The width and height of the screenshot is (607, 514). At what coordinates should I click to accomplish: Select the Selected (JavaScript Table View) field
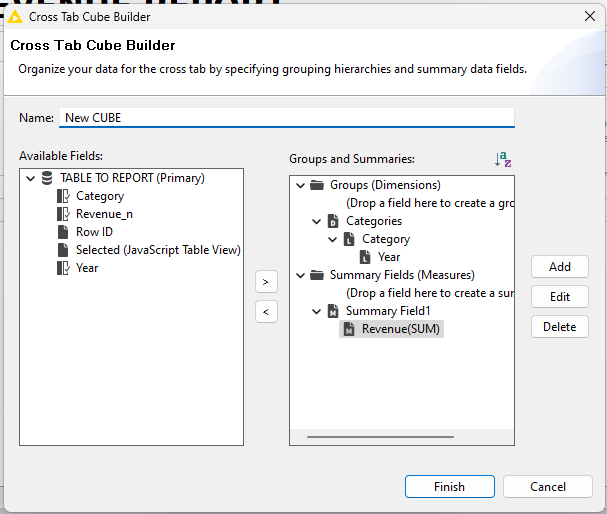[x=158, y=250]
